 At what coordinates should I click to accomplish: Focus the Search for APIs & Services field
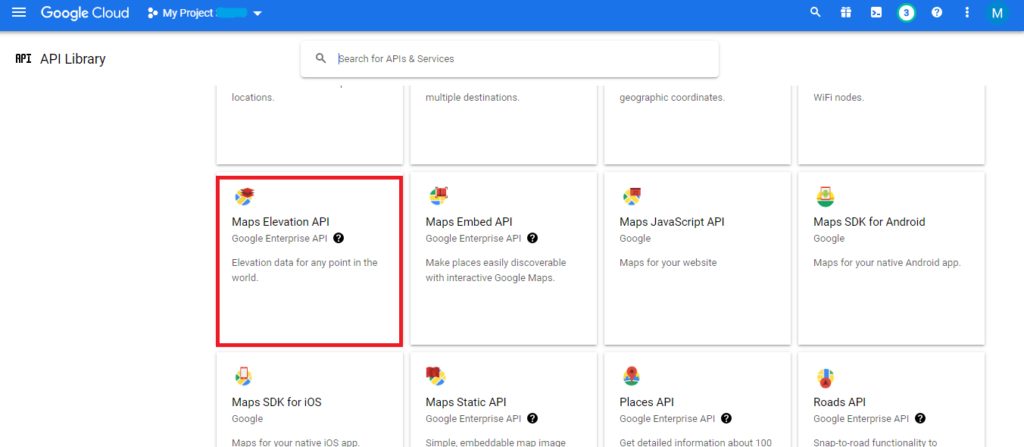[x=509, y=59]
